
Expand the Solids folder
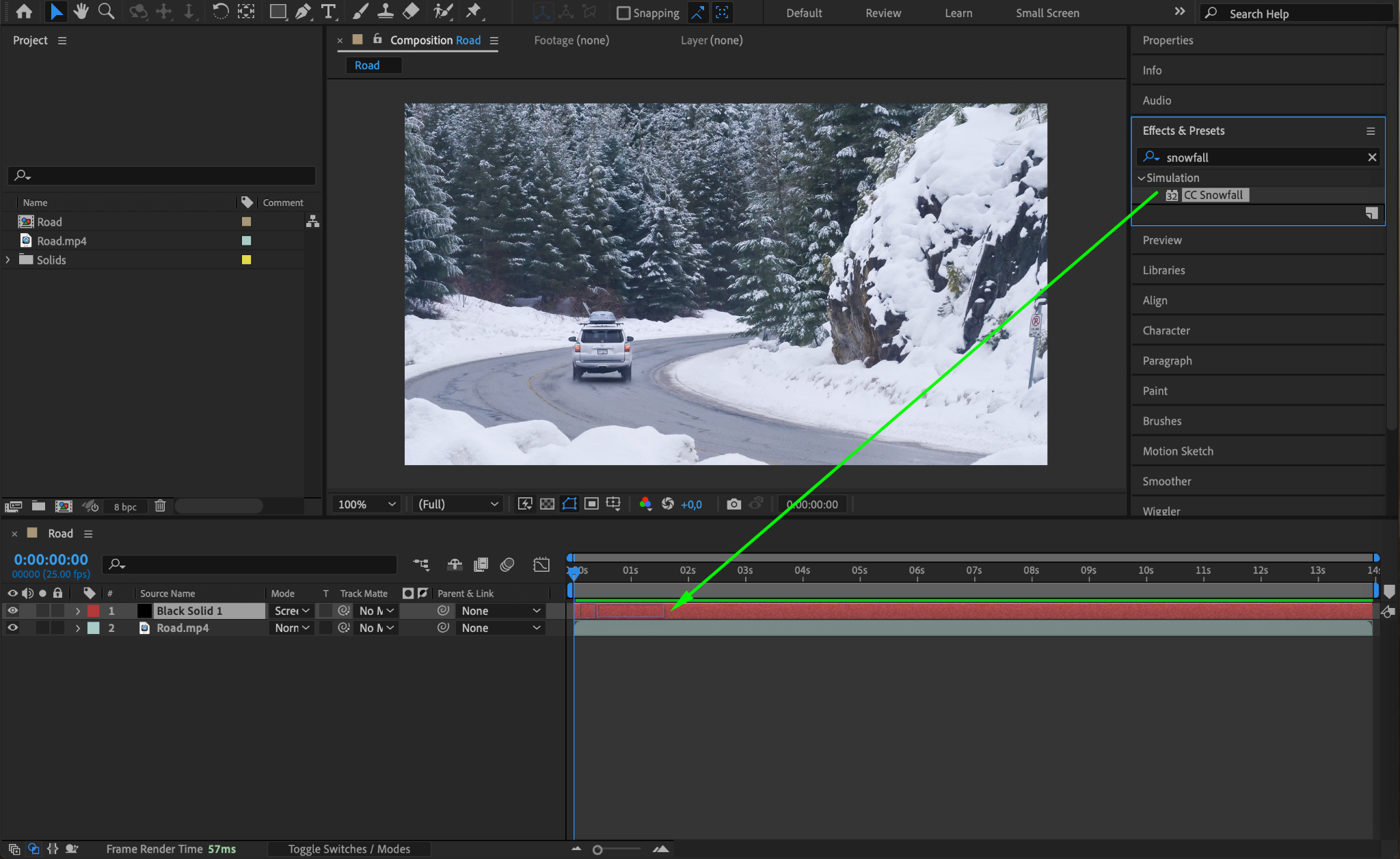[x=8, y=260]
